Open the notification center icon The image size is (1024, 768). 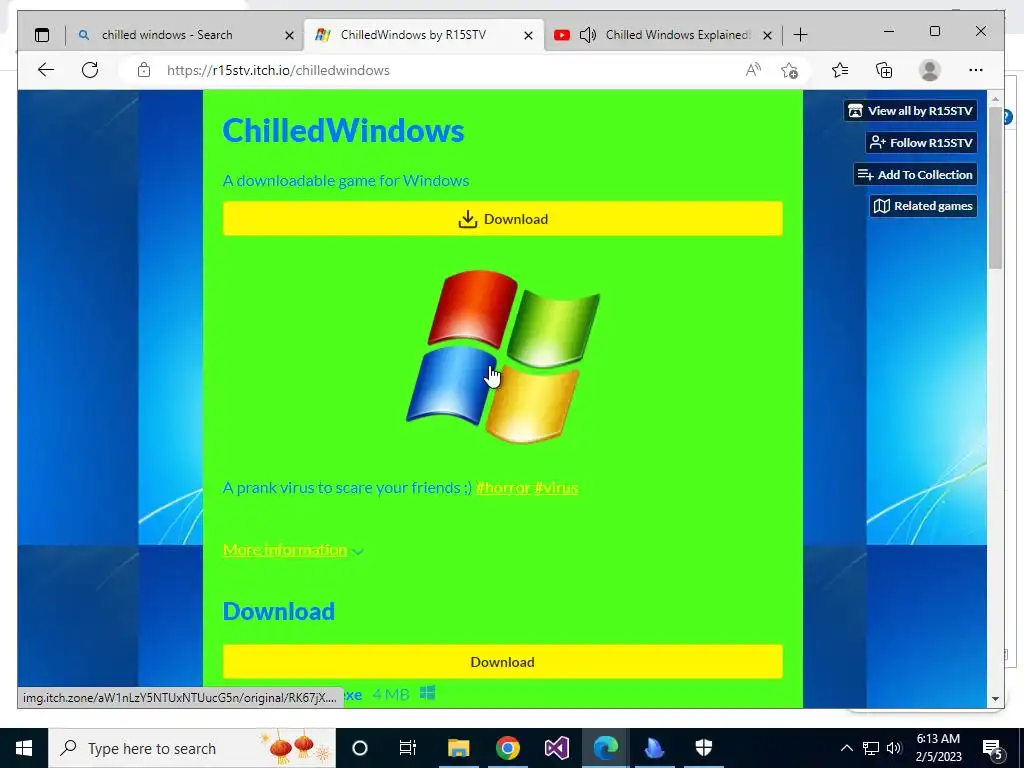993,749
